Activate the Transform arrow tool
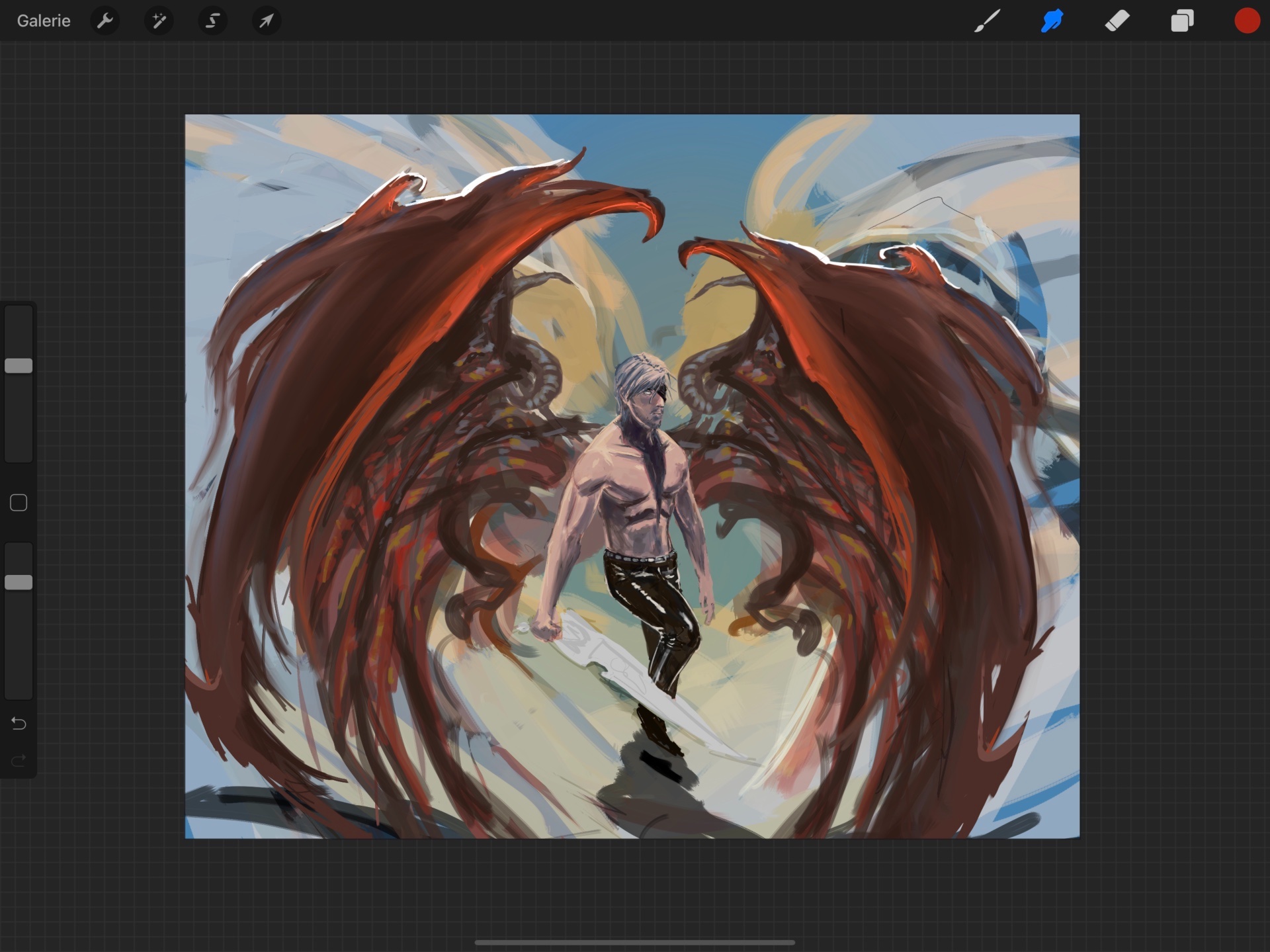The height and width of the screenshot is (952, 1270). pyautogui.click(x=266, y=21)
